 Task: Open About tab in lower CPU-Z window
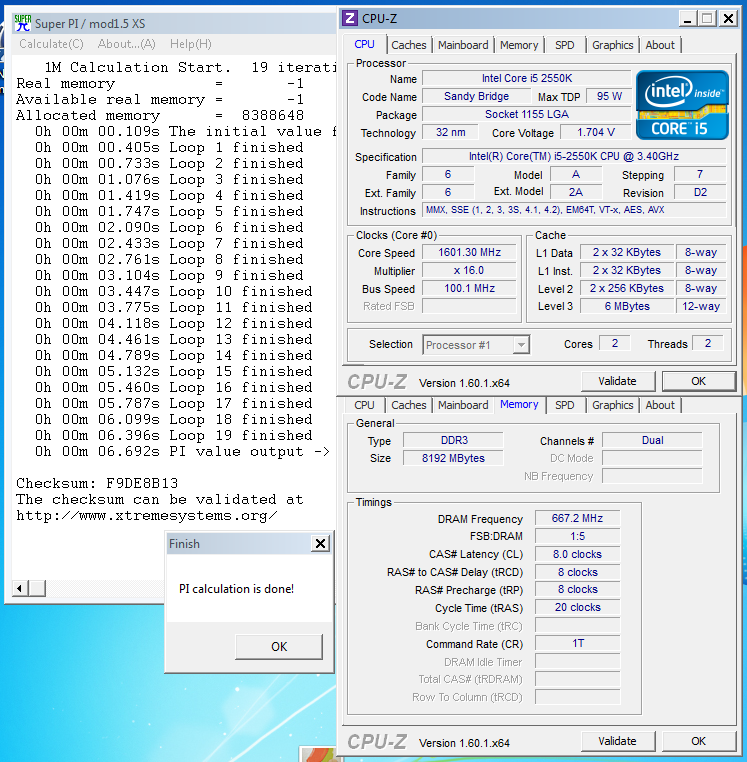click(x=660, y=405)
